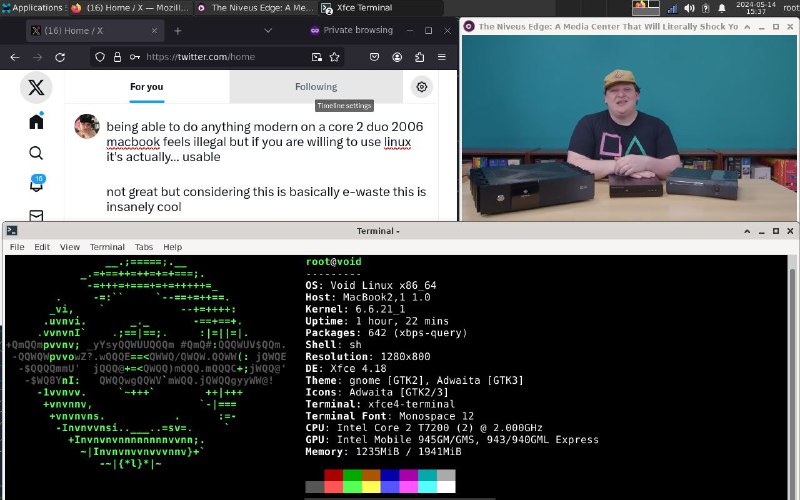Open Home in the X sidebar
This screenshot has width=800, height=500.
point(36,121)
